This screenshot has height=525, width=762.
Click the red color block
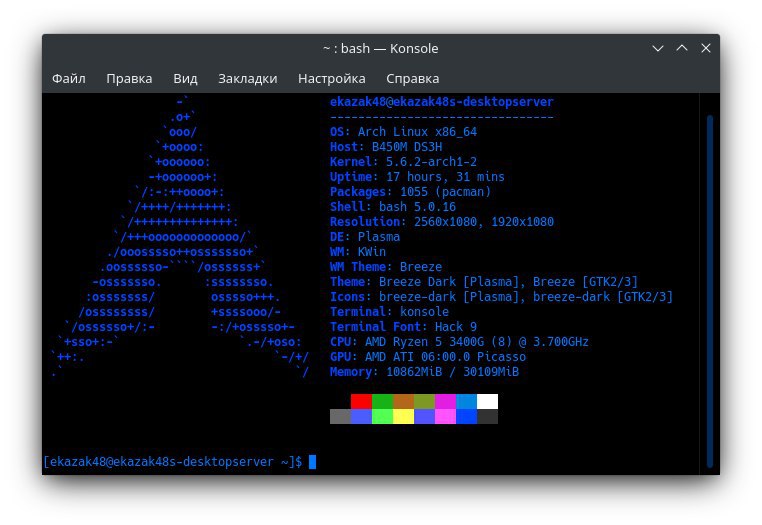(361, 401)
